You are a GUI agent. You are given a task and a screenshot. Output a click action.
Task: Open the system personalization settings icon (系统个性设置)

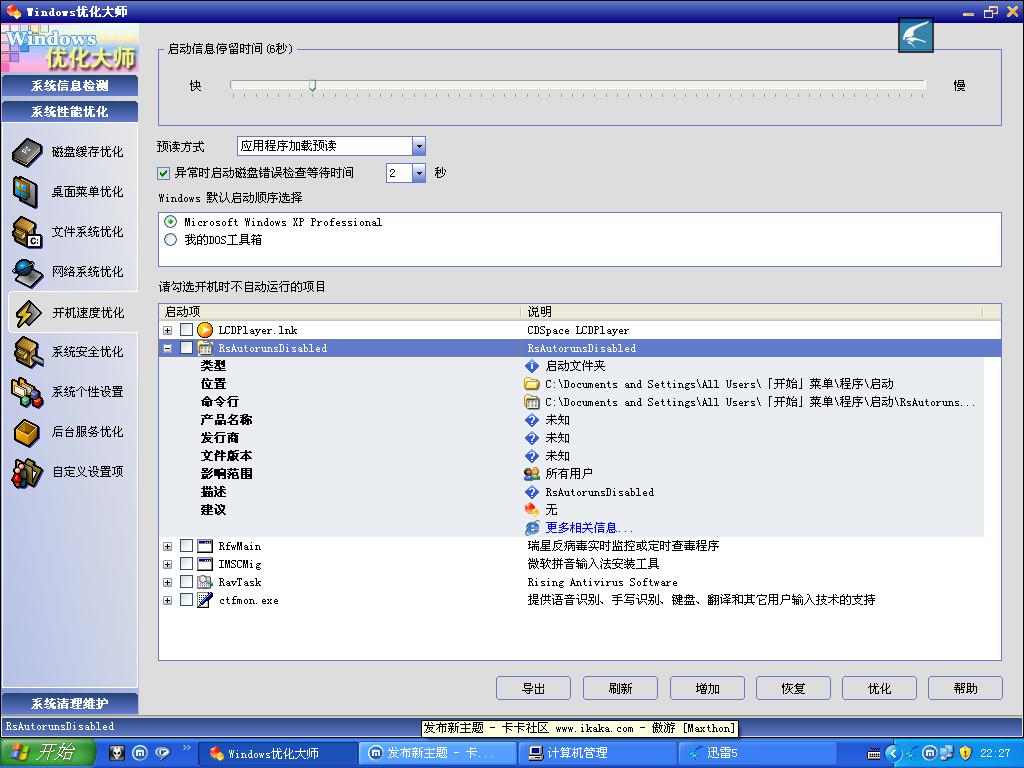[x=27, y=392]
